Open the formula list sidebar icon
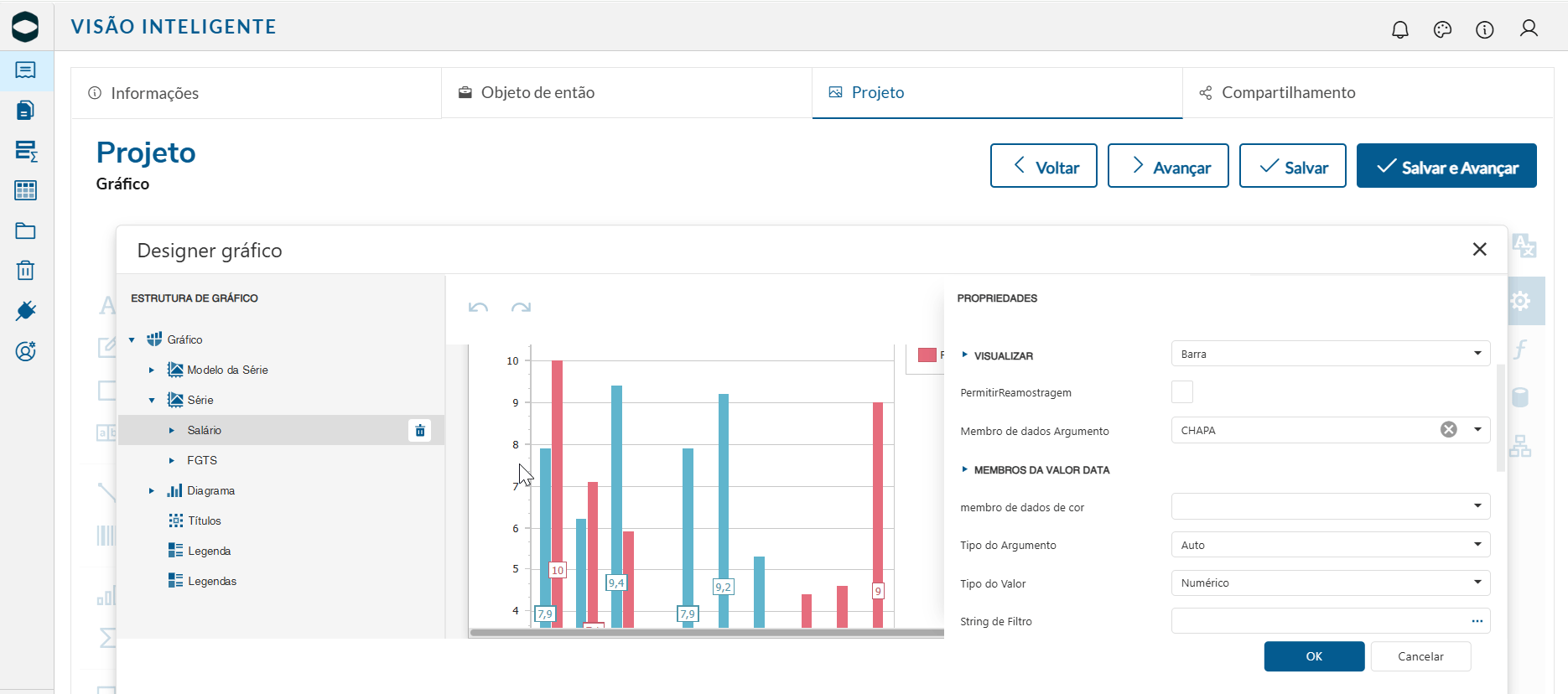1568x694 pixels. 26,151
